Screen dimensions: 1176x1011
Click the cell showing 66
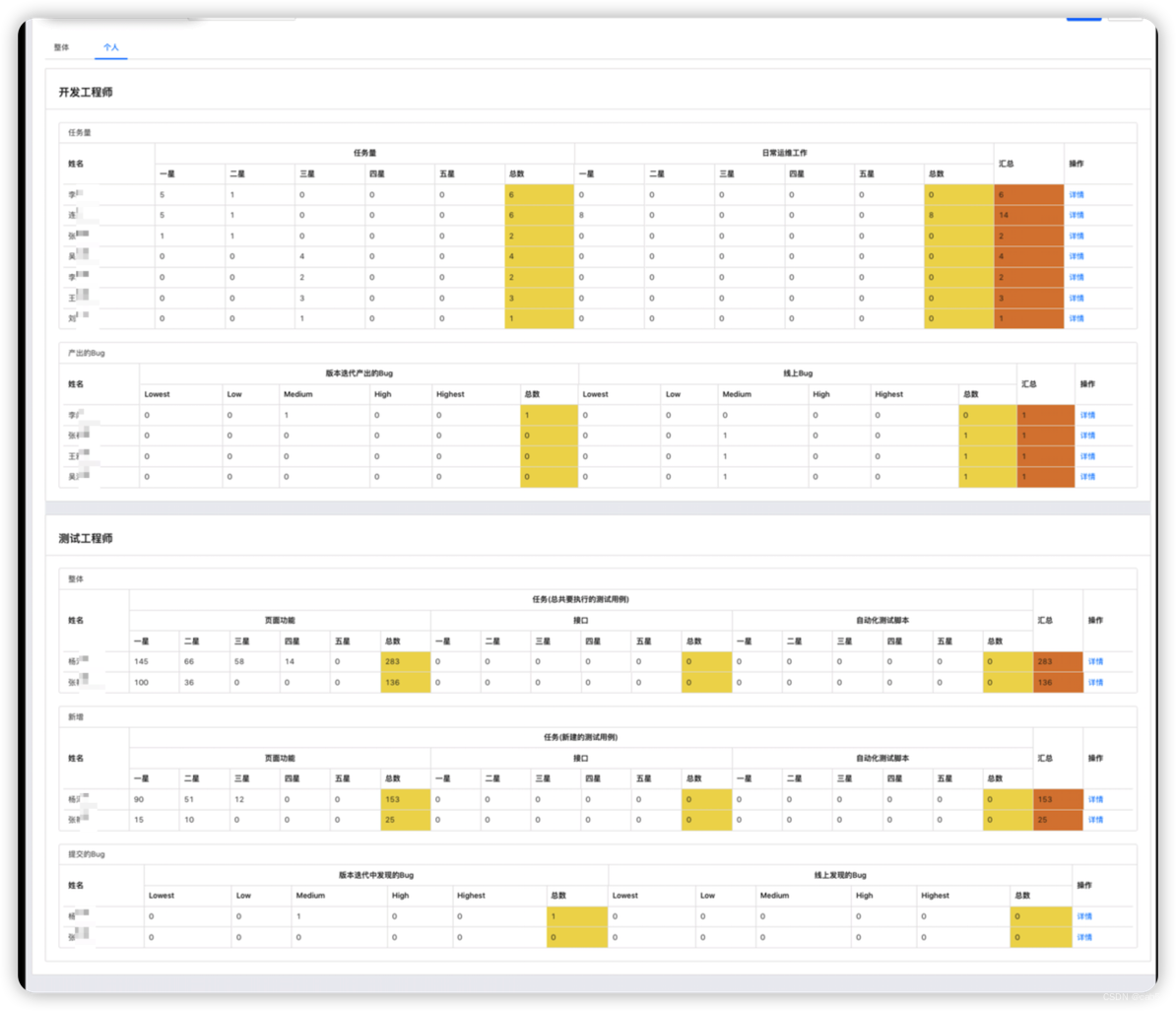click(204, 661)
